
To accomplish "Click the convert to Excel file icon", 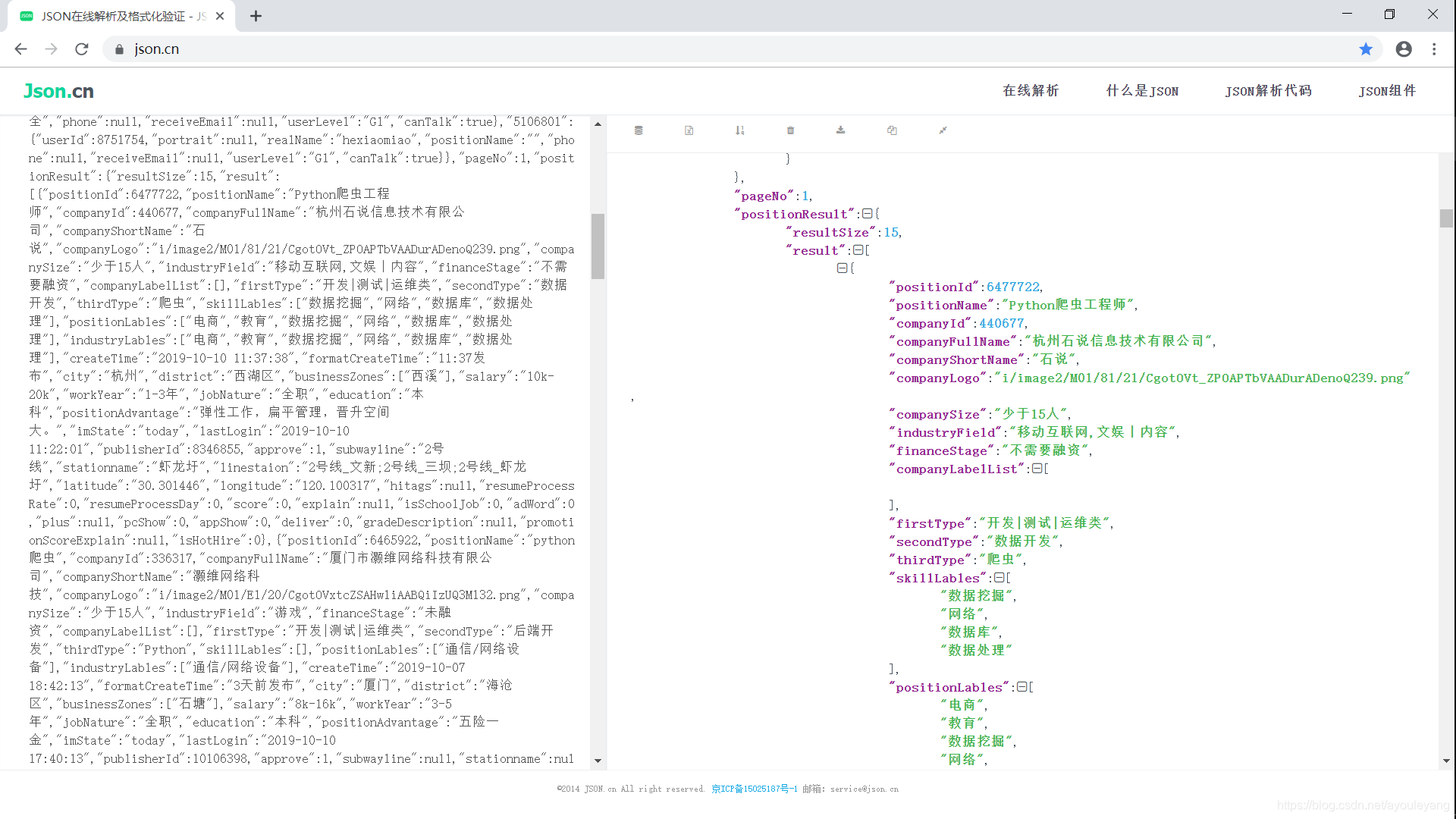I will click(689, 130).
